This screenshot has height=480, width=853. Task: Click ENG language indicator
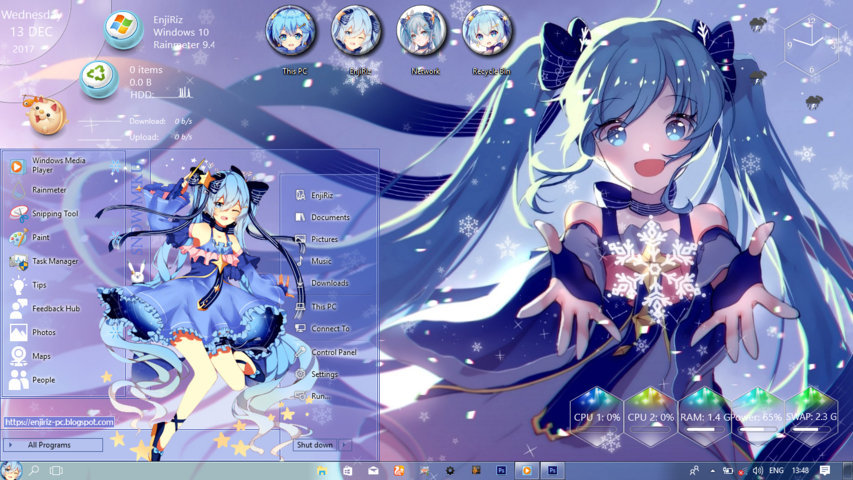[777, 471]
